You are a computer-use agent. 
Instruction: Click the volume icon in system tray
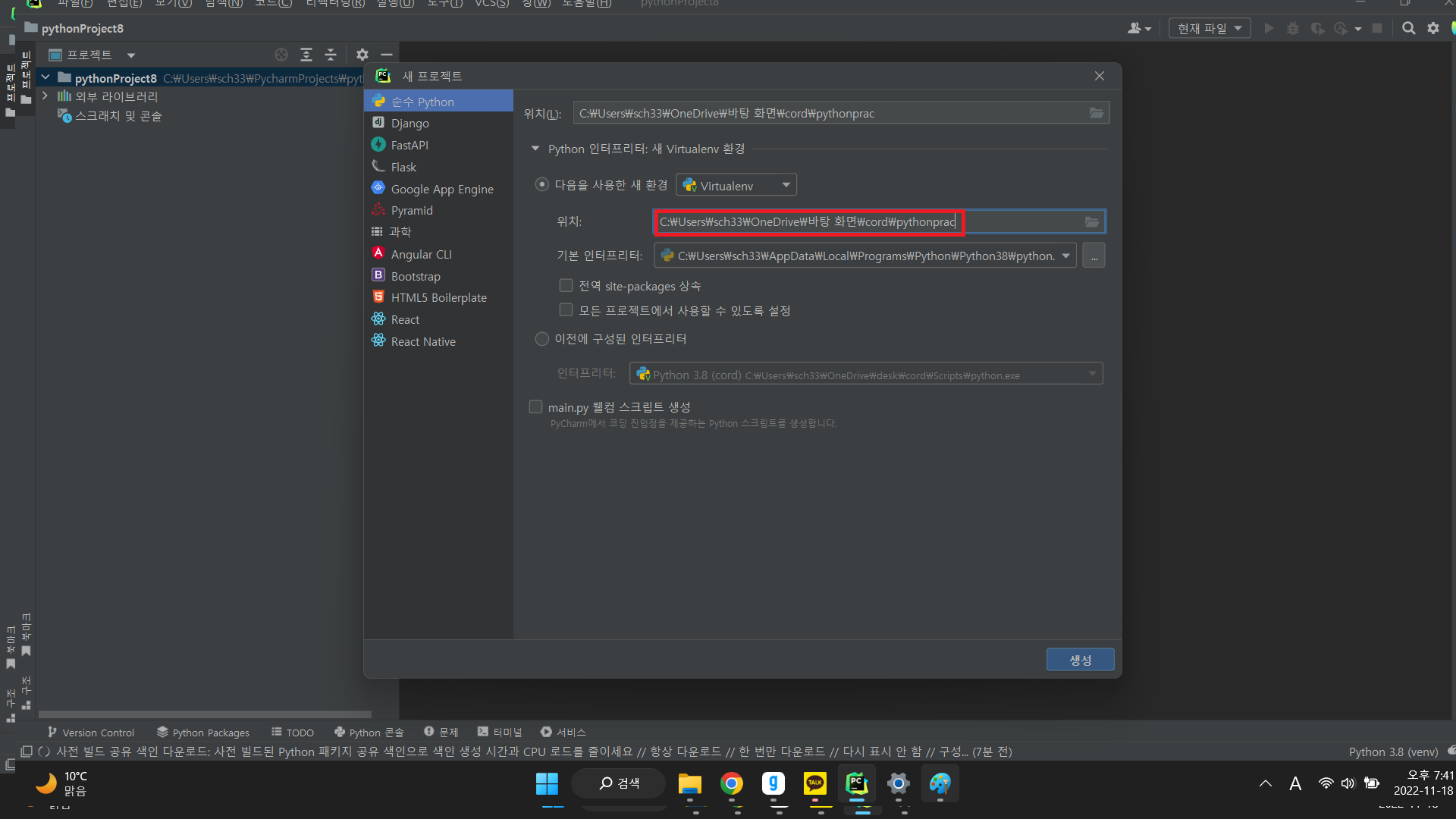tap(1348, 783)
